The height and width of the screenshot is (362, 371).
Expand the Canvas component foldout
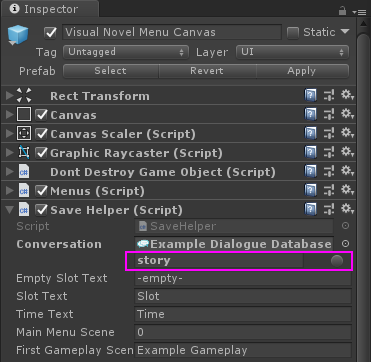9,115
